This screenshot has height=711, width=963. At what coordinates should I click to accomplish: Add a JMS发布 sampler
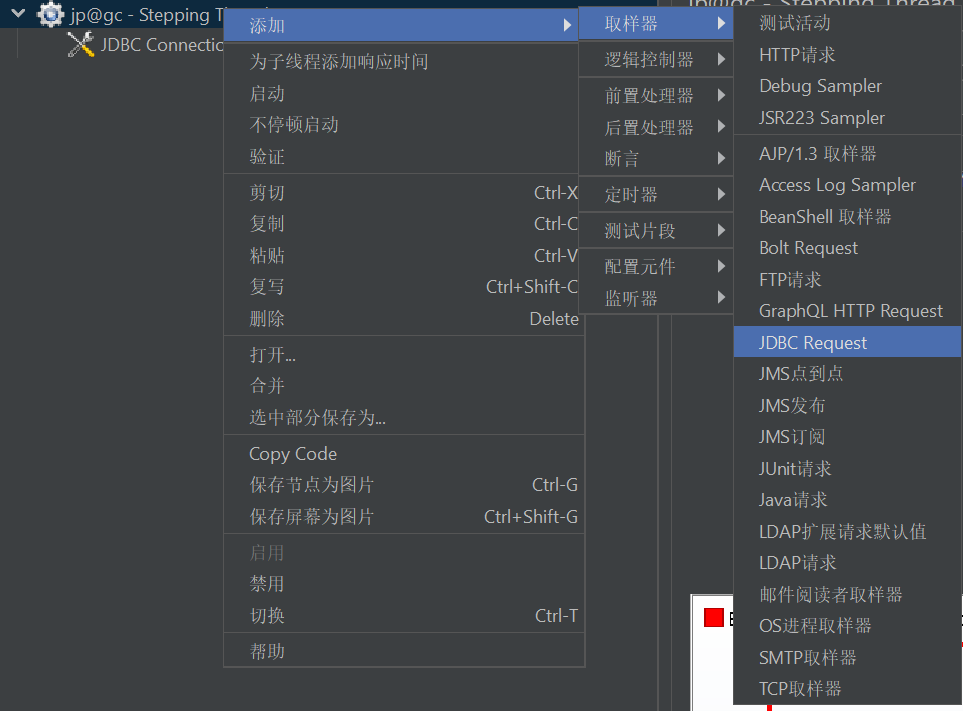848,406
